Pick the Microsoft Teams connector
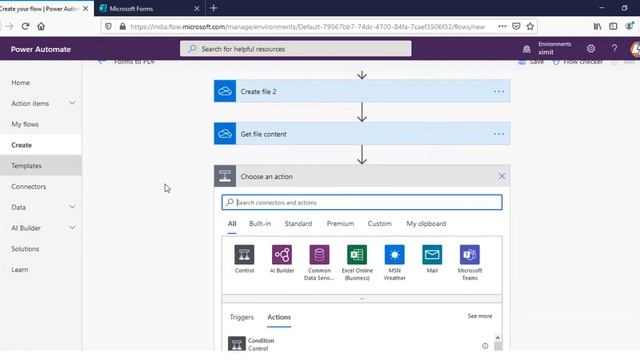640x360 pixels. 469,255
